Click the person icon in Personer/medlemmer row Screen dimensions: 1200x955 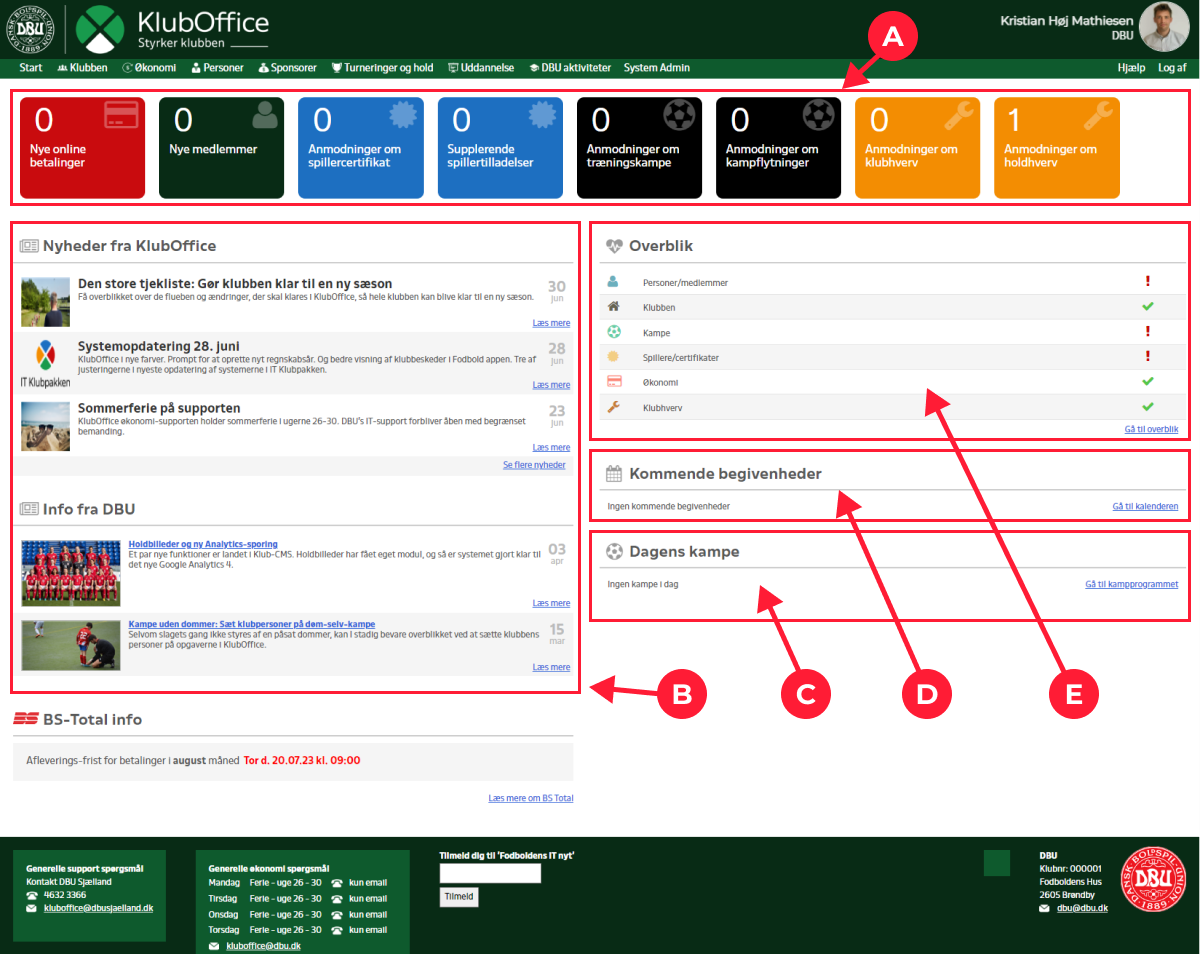[613, 282]
